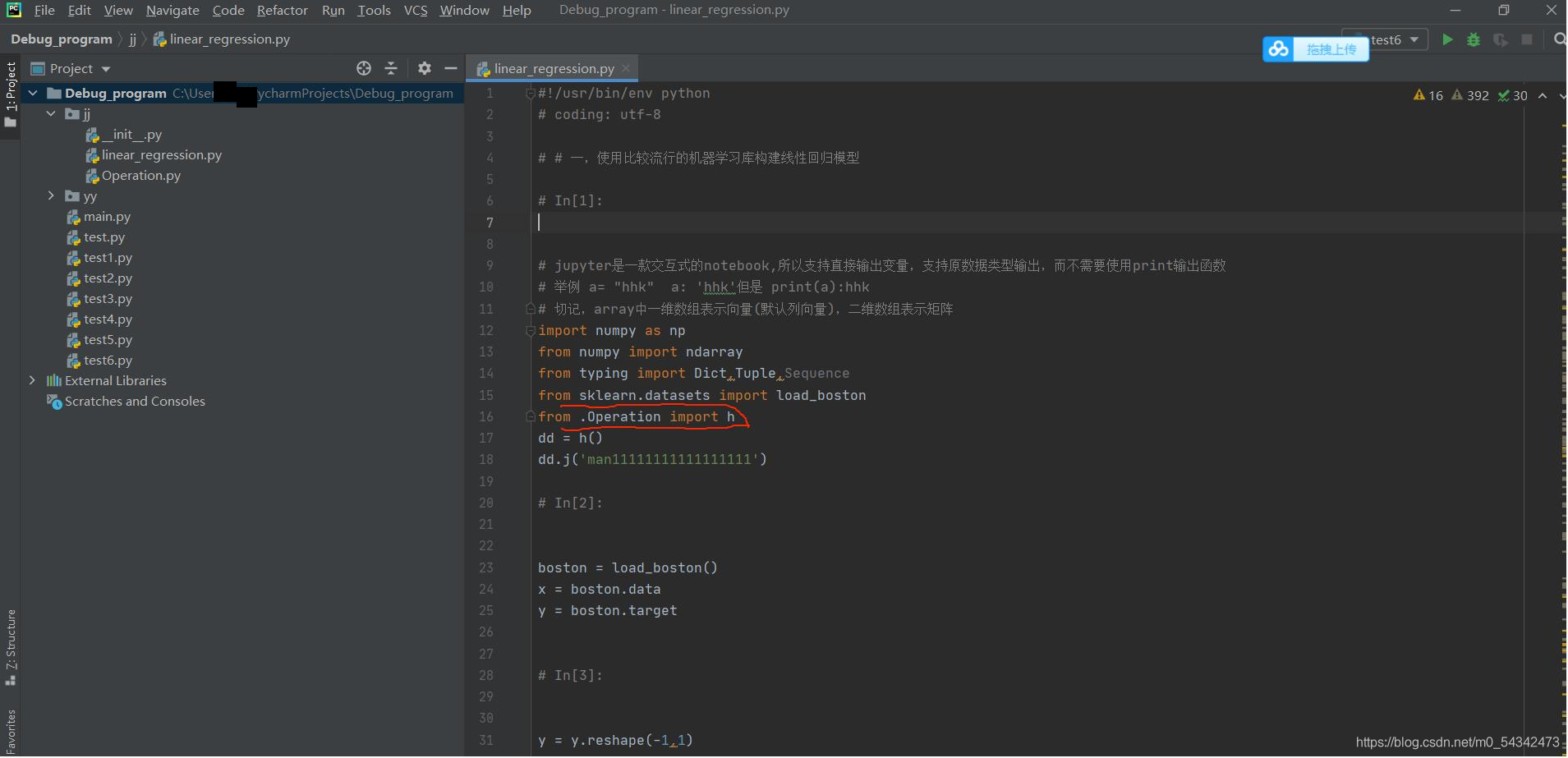Toggle fold marker at line 11 comment

pos(531,309)
